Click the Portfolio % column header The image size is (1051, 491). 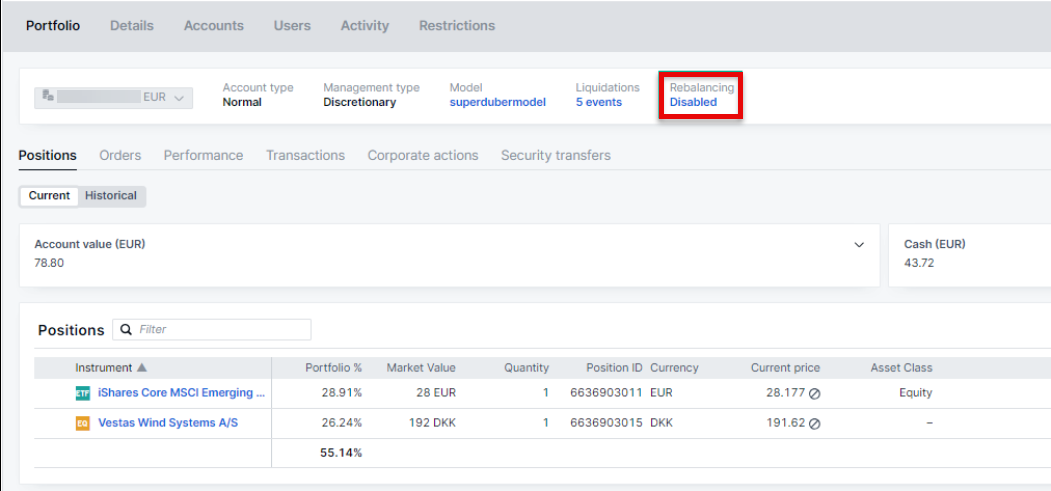[333, 368]
